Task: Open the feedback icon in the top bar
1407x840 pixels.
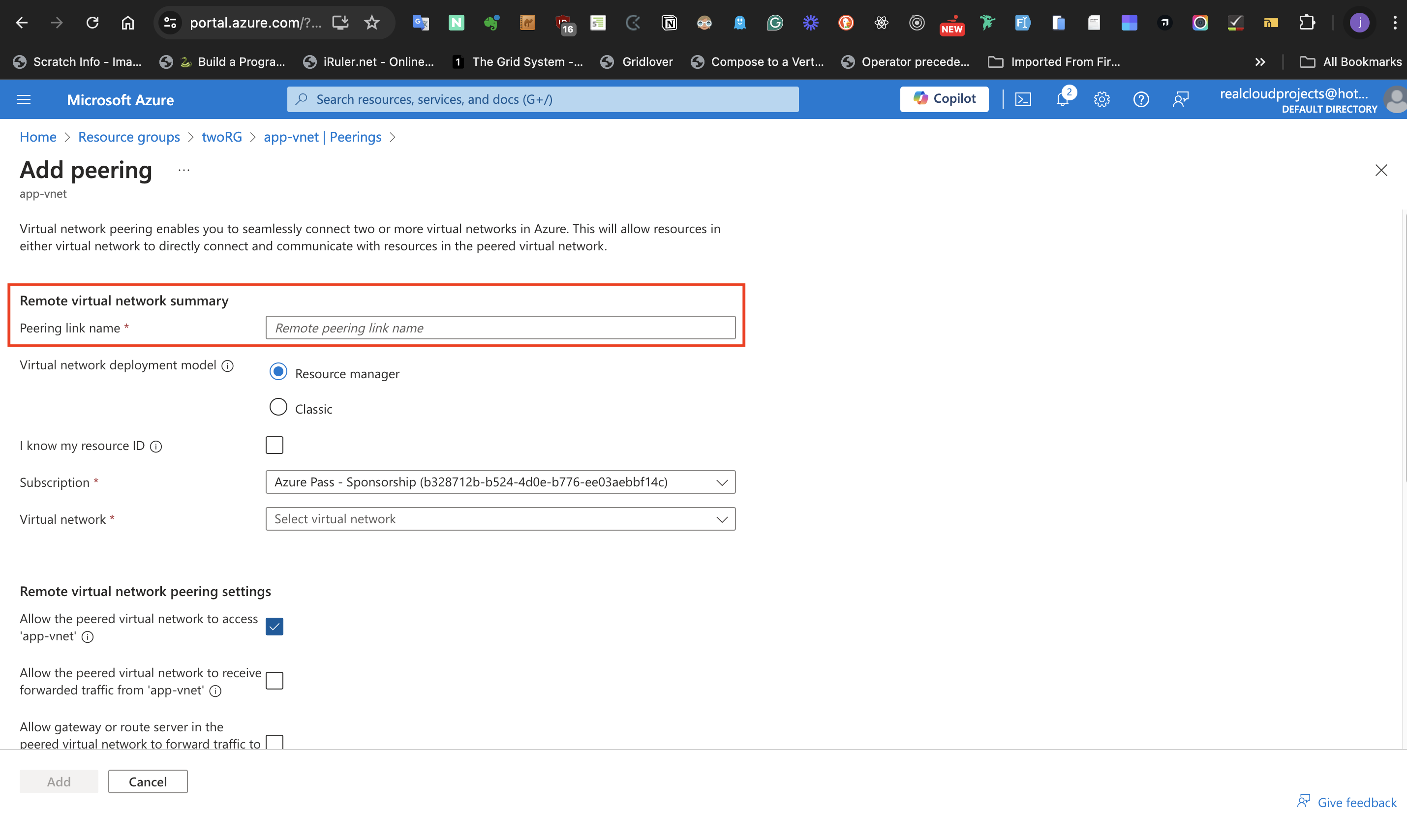Action: [x=1181, y=99]
